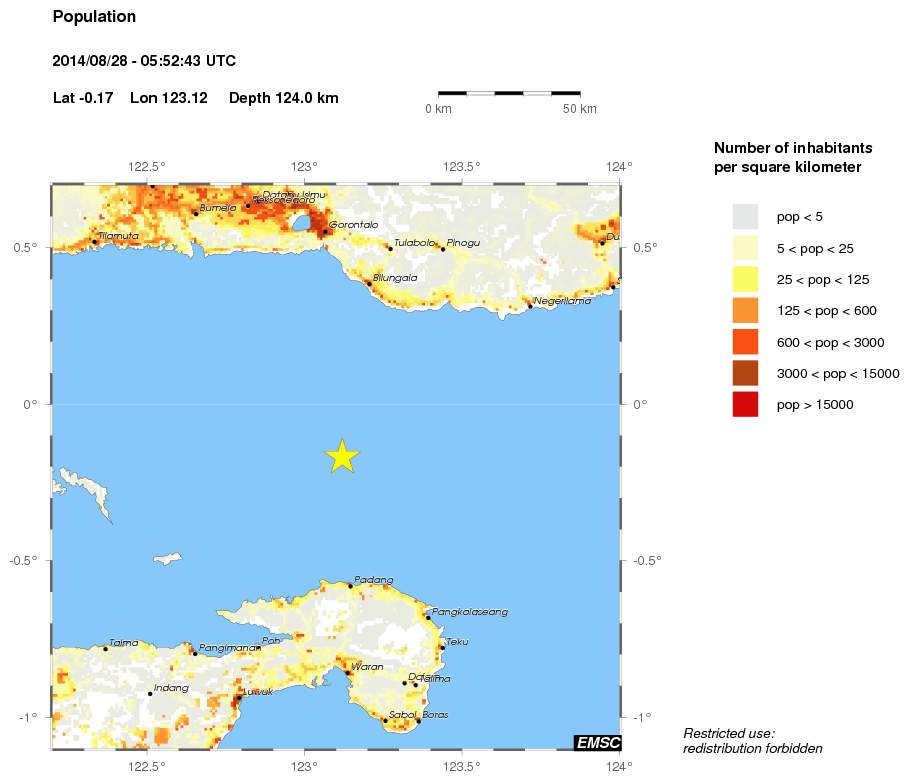Click the 'Gorontalo' city label
This screenshot has width=910, height=781.
click(x=353, y=225)
